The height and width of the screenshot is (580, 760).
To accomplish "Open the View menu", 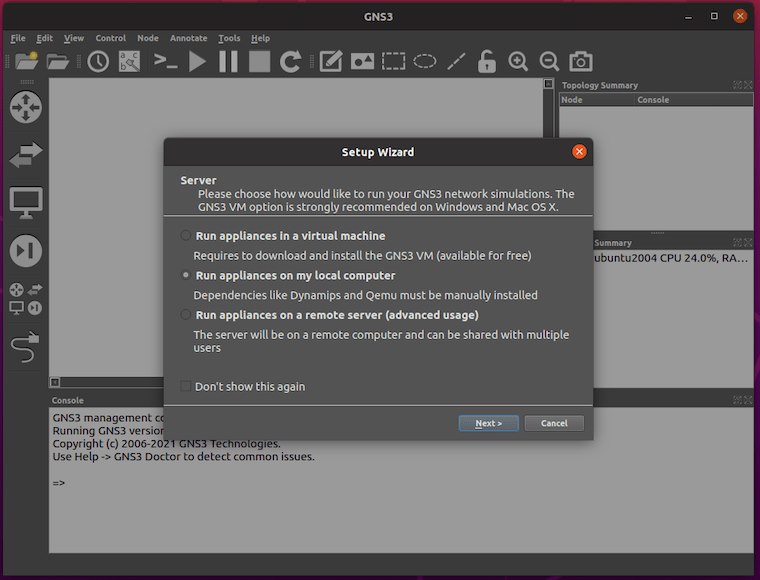I will tap(74, 38).
